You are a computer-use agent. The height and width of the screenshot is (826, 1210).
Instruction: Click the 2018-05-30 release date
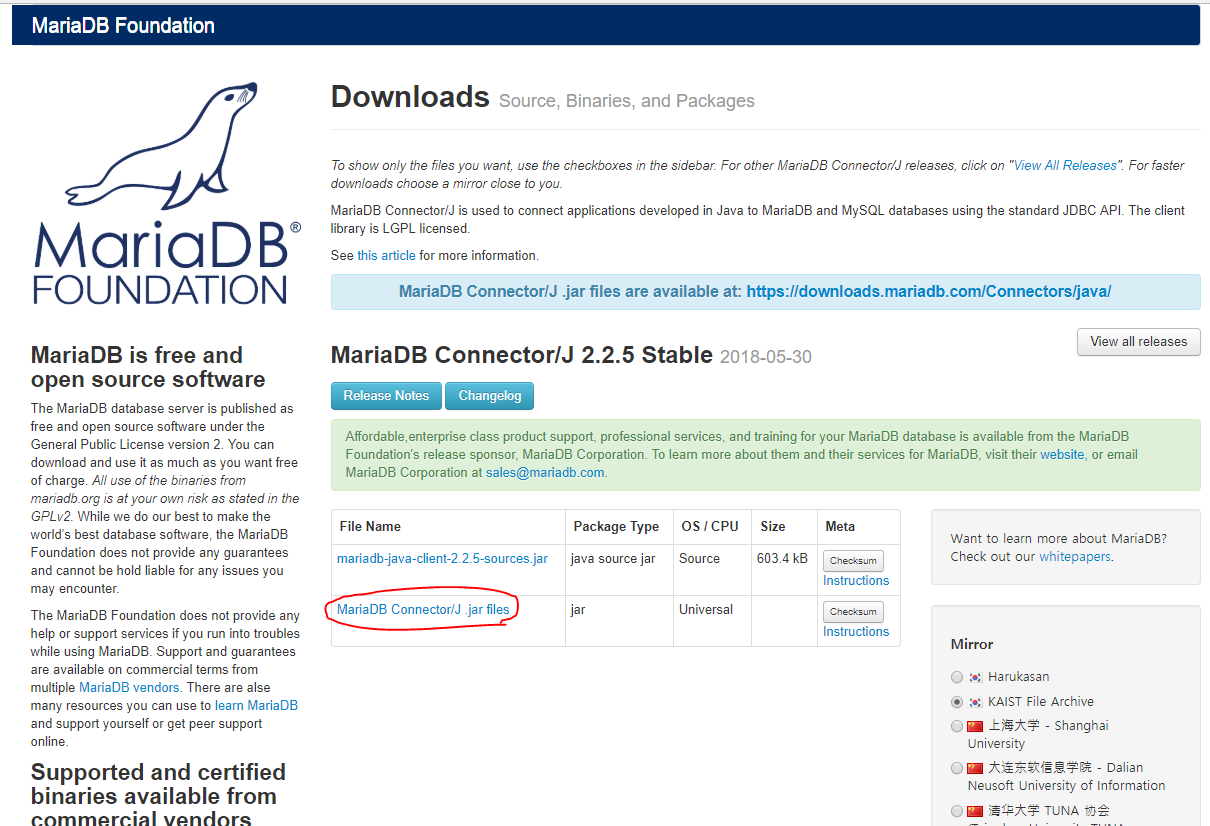766,357
